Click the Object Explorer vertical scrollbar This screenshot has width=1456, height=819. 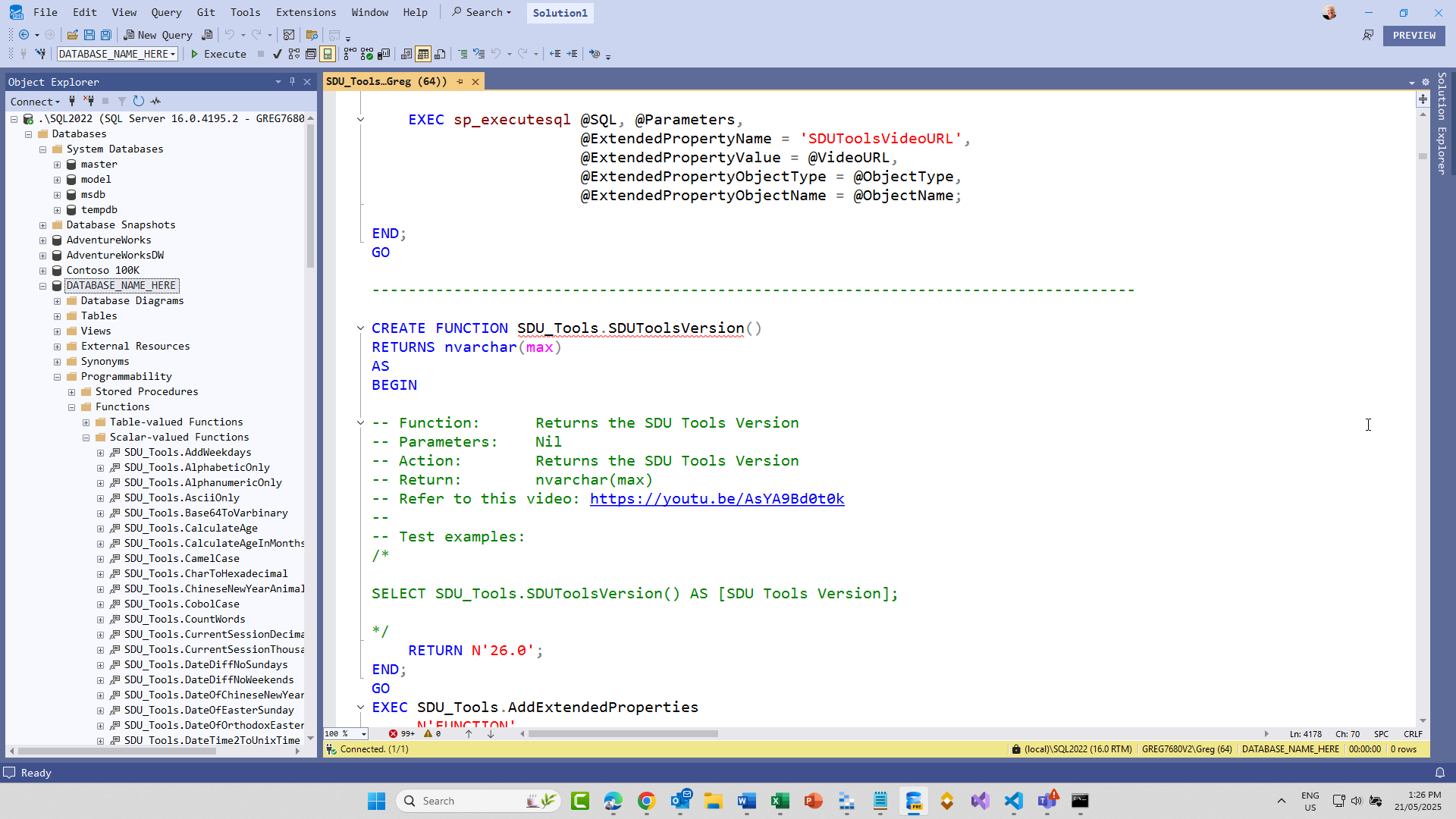[x=310, y=196]
